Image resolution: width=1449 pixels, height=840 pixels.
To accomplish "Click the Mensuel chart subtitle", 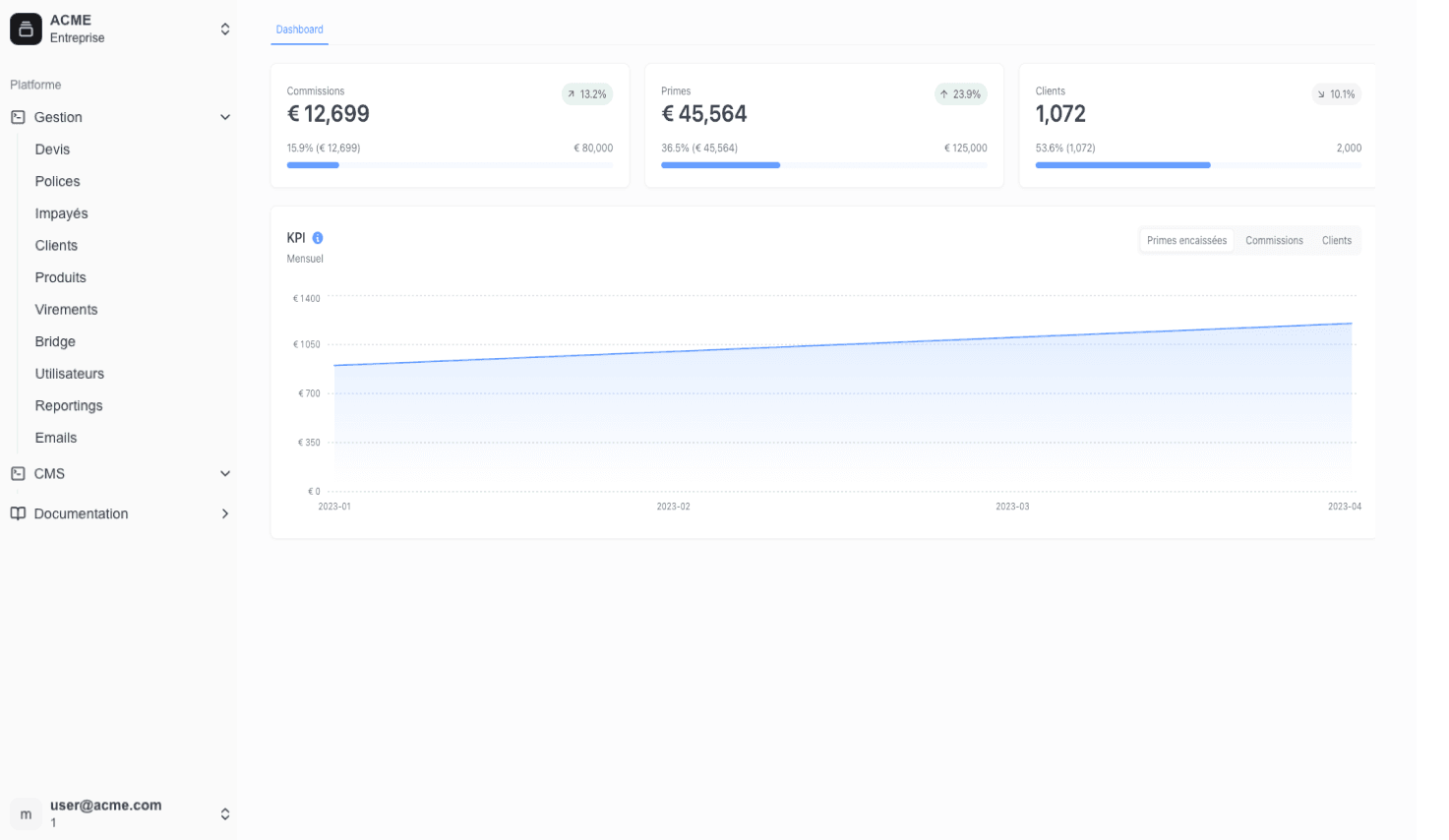I will tap(305, 259).
